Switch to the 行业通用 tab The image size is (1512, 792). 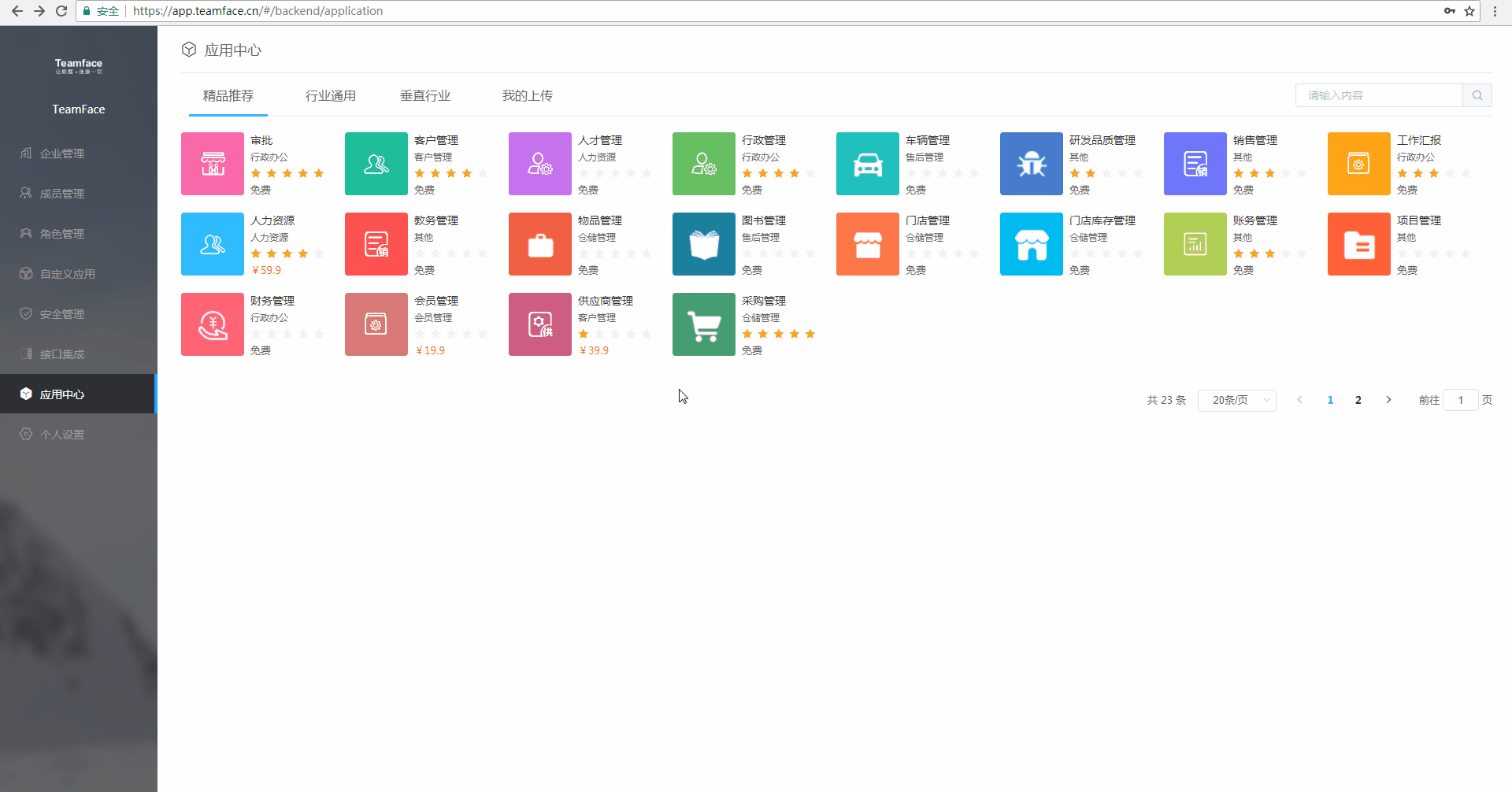330,95
